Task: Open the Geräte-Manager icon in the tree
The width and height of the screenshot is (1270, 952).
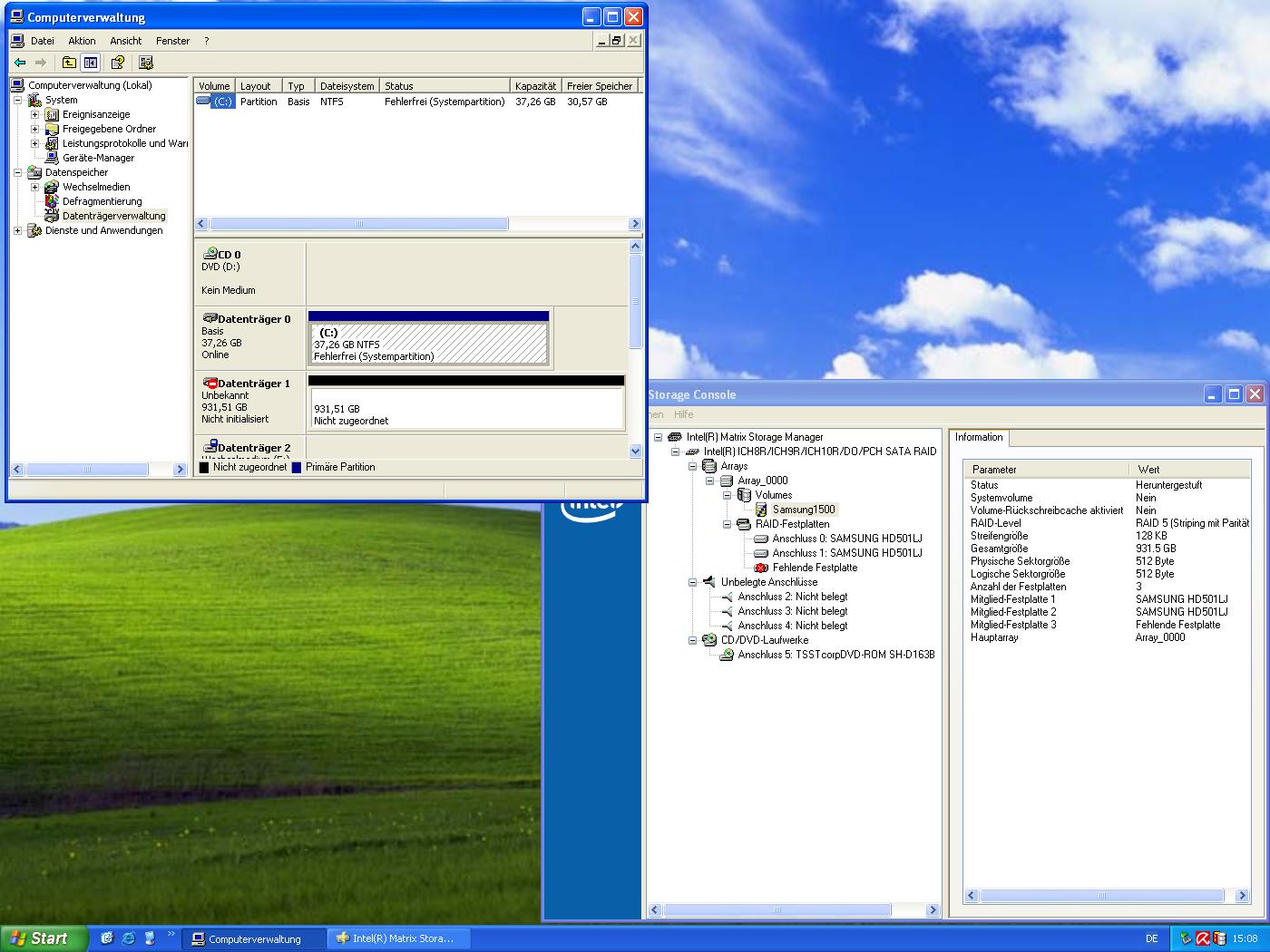Action: tap(52, 158)
